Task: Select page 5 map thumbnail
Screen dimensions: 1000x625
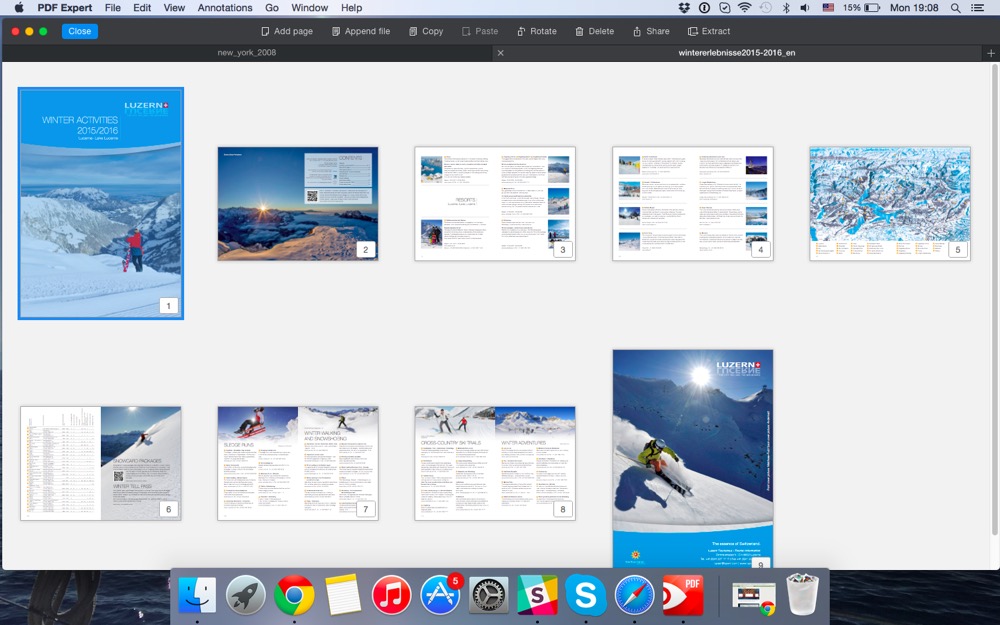Action: coord(889,203)
